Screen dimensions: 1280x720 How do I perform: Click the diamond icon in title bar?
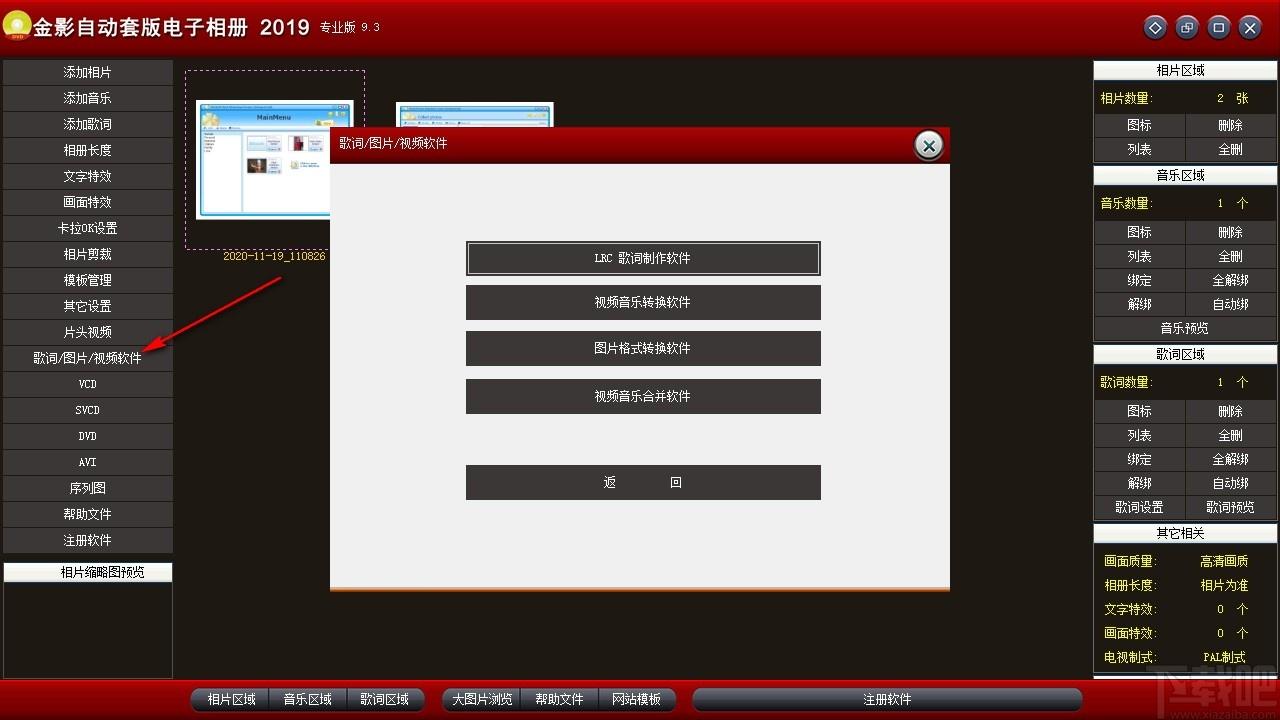[1155, 28]
